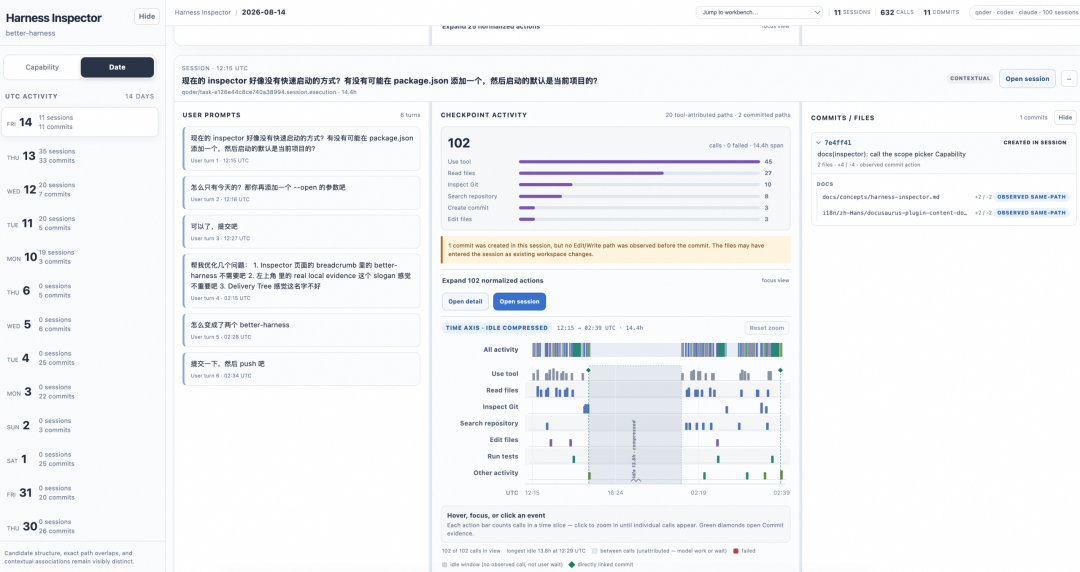Collapse the session card with the minus button
The height and width of the screenshot is (572, 1080).
pyautogui.click(x=1068, y=79)
